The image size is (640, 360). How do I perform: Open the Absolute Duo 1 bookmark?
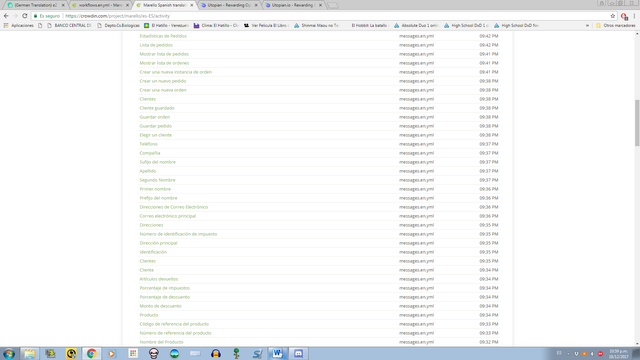click(416, 25)
